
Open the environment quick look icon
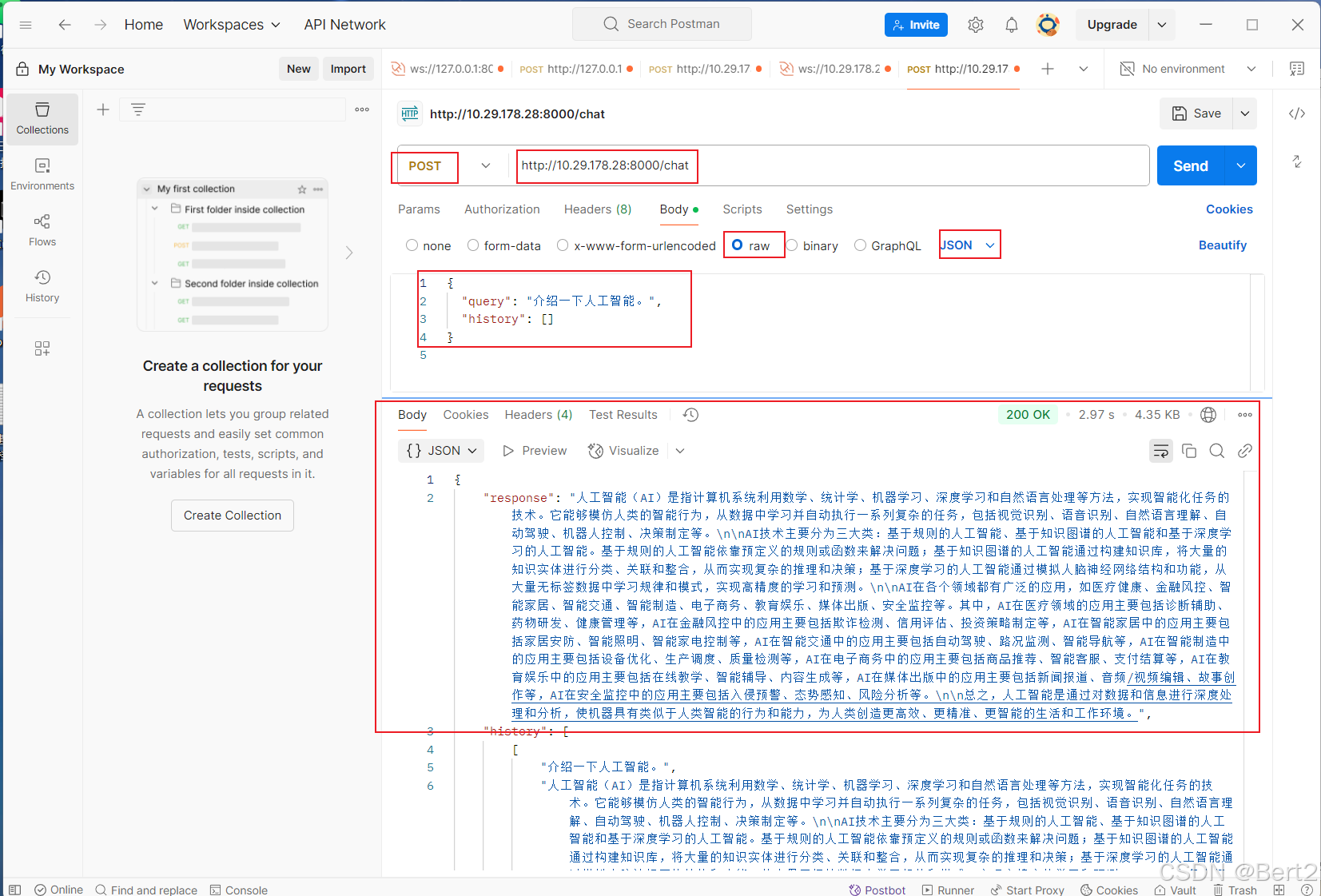(x=1297, y=69)
